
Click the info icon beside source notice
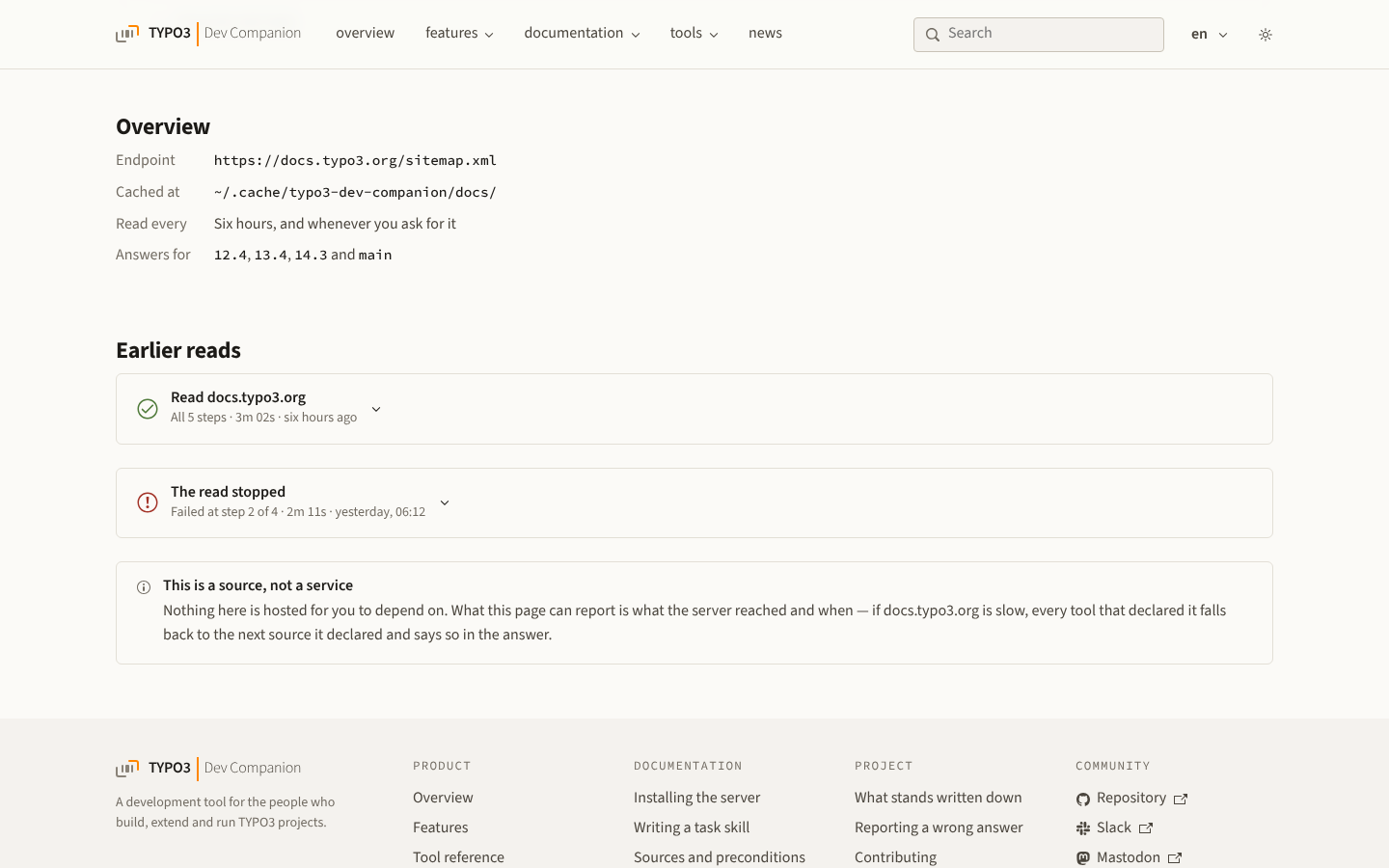[x=144, y=587]
